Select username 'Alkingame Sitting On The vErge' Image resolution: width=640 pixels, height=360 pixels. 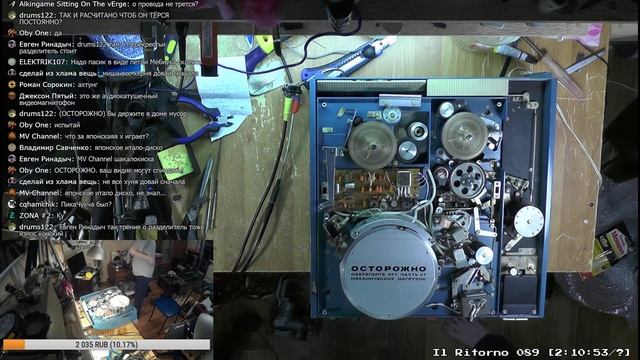pyautogui.click(x=74, y=4)
